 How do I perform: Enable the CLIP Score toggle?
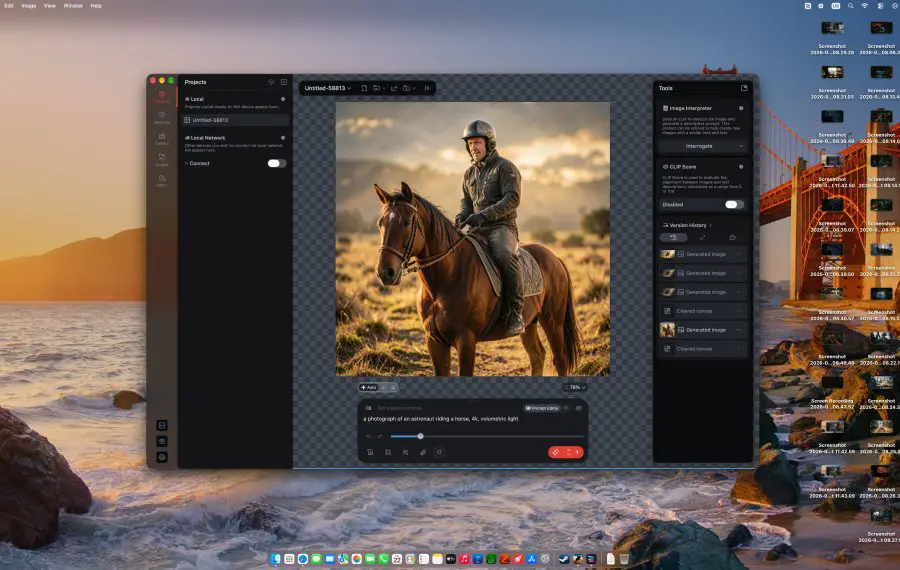pyautogui.click(x=734, y=204)
